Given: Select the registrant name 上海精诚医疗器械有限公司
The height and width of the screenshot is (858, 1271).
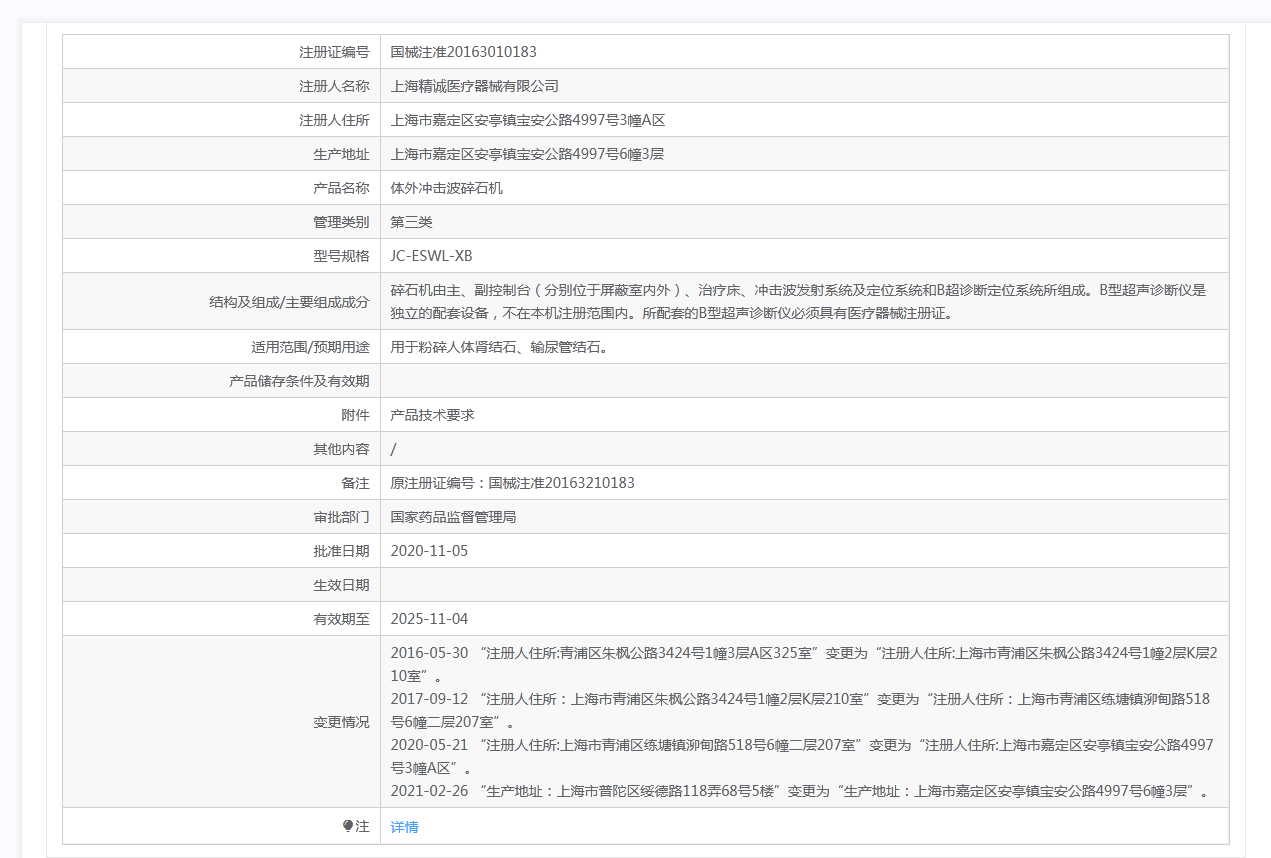Looking at the screenshot, I should click(474, 86).
